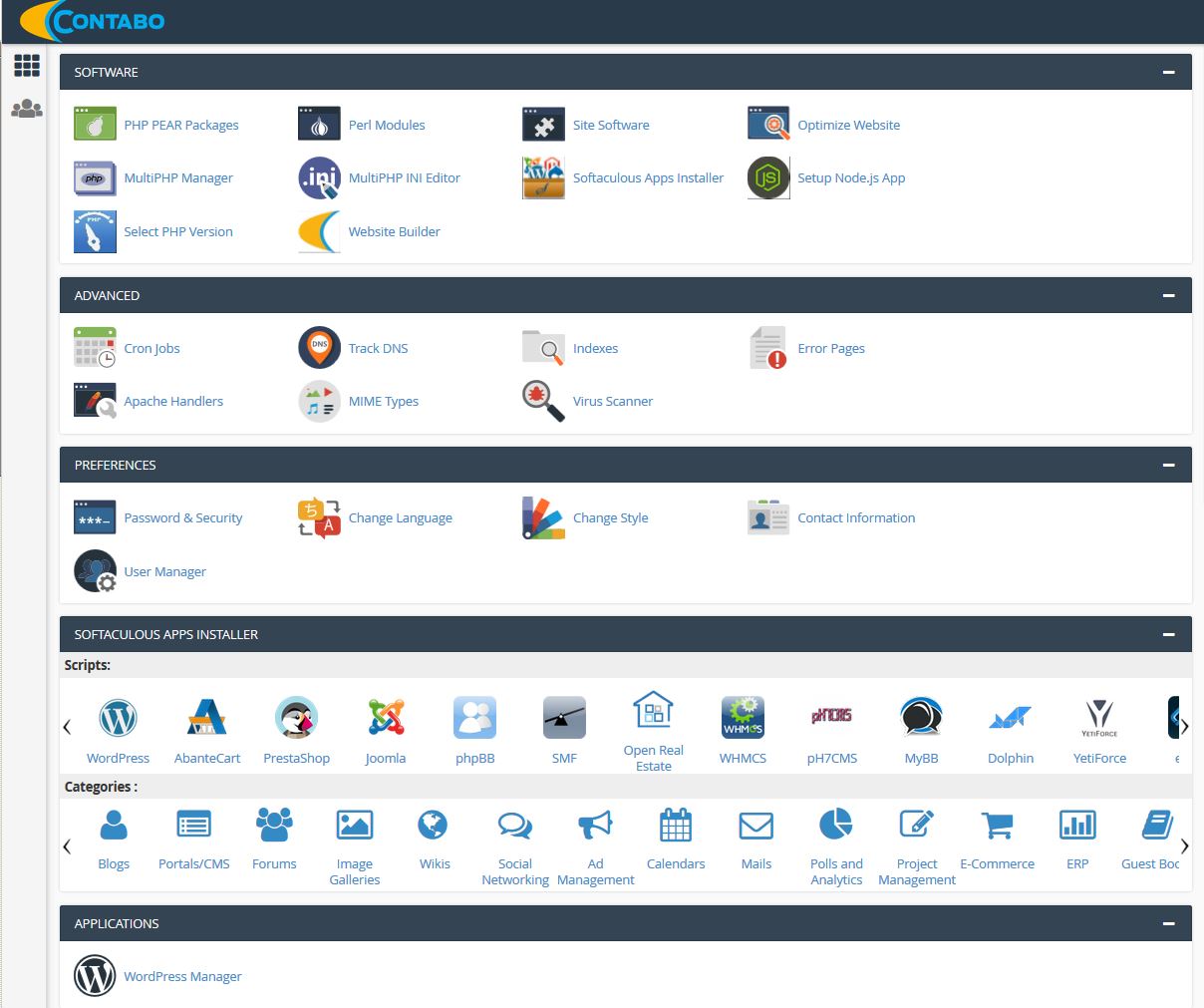Collapse the Softaculous Apps Installer section

[x=1169, y=634]
